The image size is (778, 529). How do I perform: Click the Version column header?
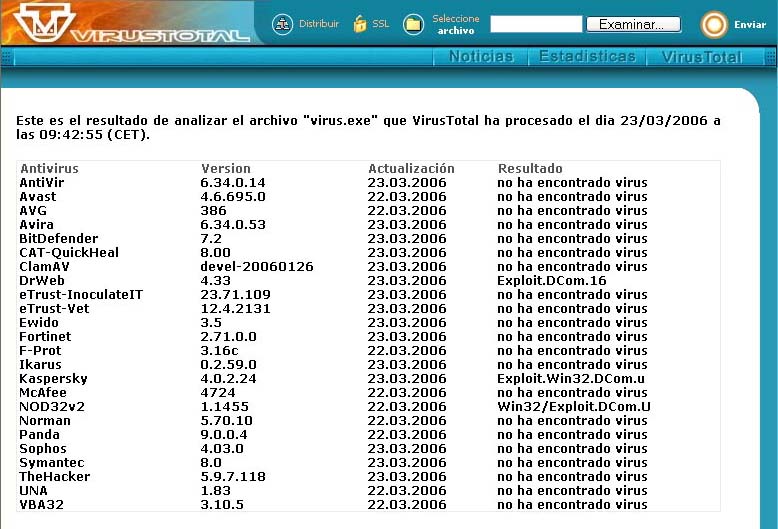226,169
